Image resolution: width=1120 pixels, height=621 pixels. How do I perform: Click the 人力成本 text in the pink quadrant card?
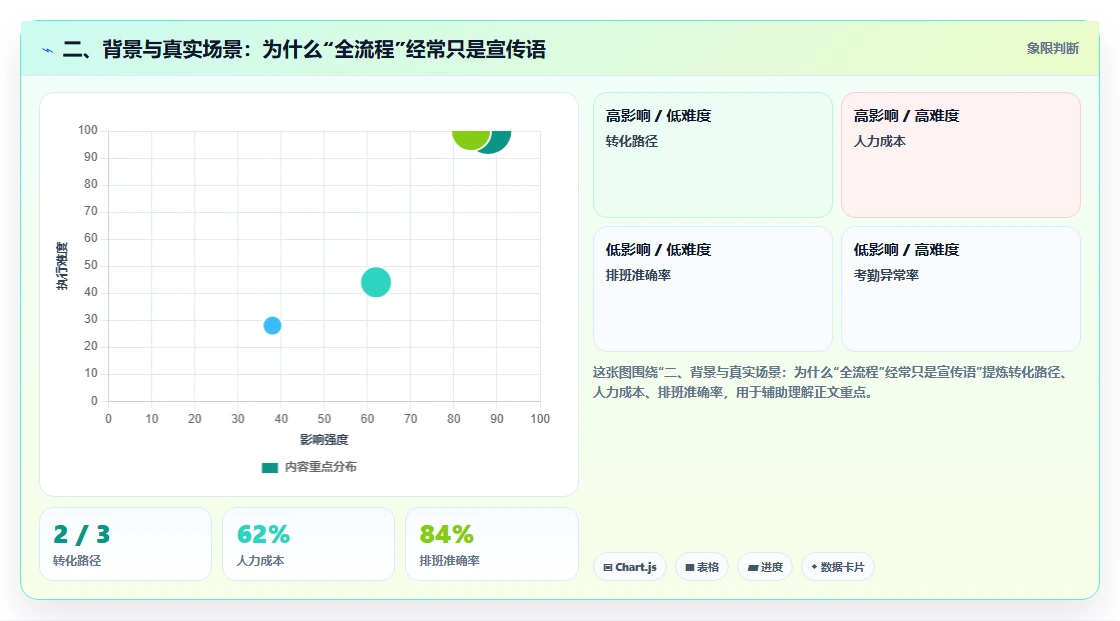(x=879, y=141)
